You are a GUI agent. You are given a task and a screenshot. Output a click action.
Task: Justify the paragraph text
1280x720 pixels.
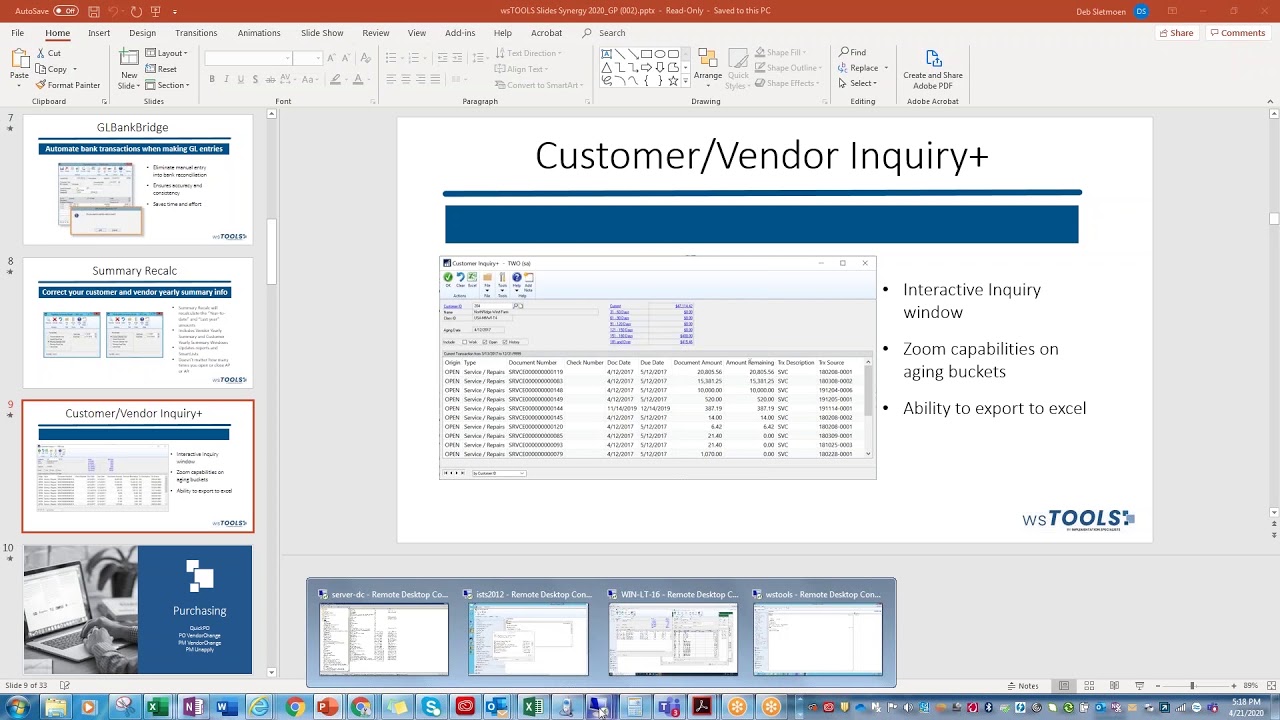(435, 79)
